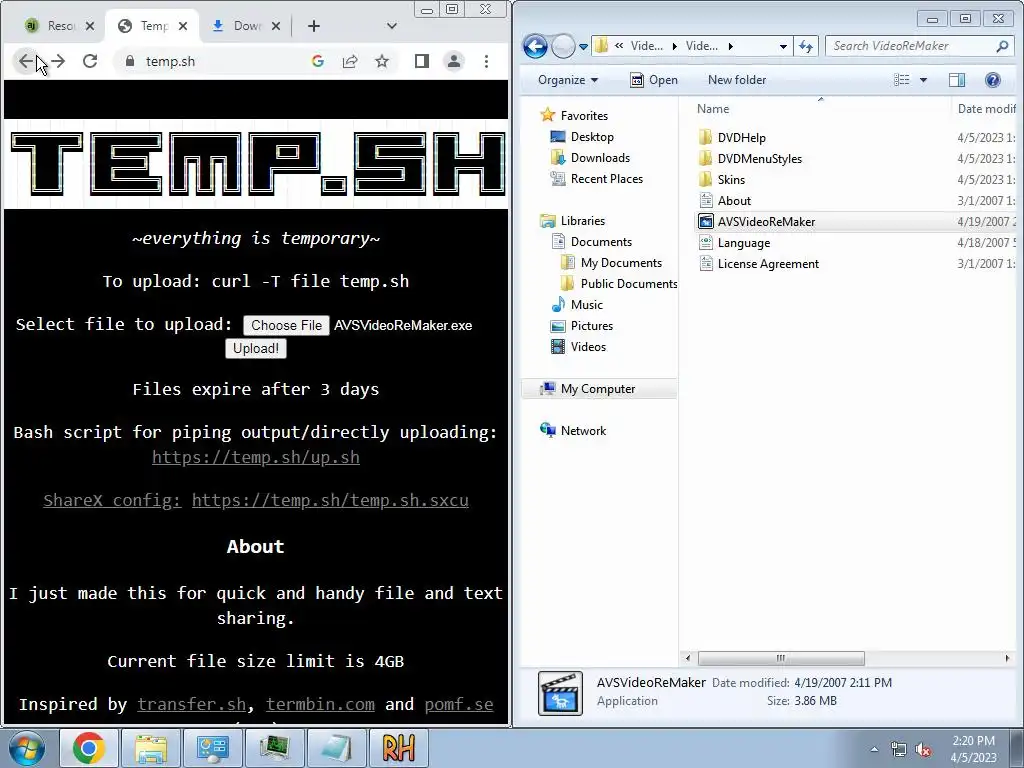The width and height of the screenshot is (1024, 768).
Task: Open the Windows Start menu
Action: (26, 748)
